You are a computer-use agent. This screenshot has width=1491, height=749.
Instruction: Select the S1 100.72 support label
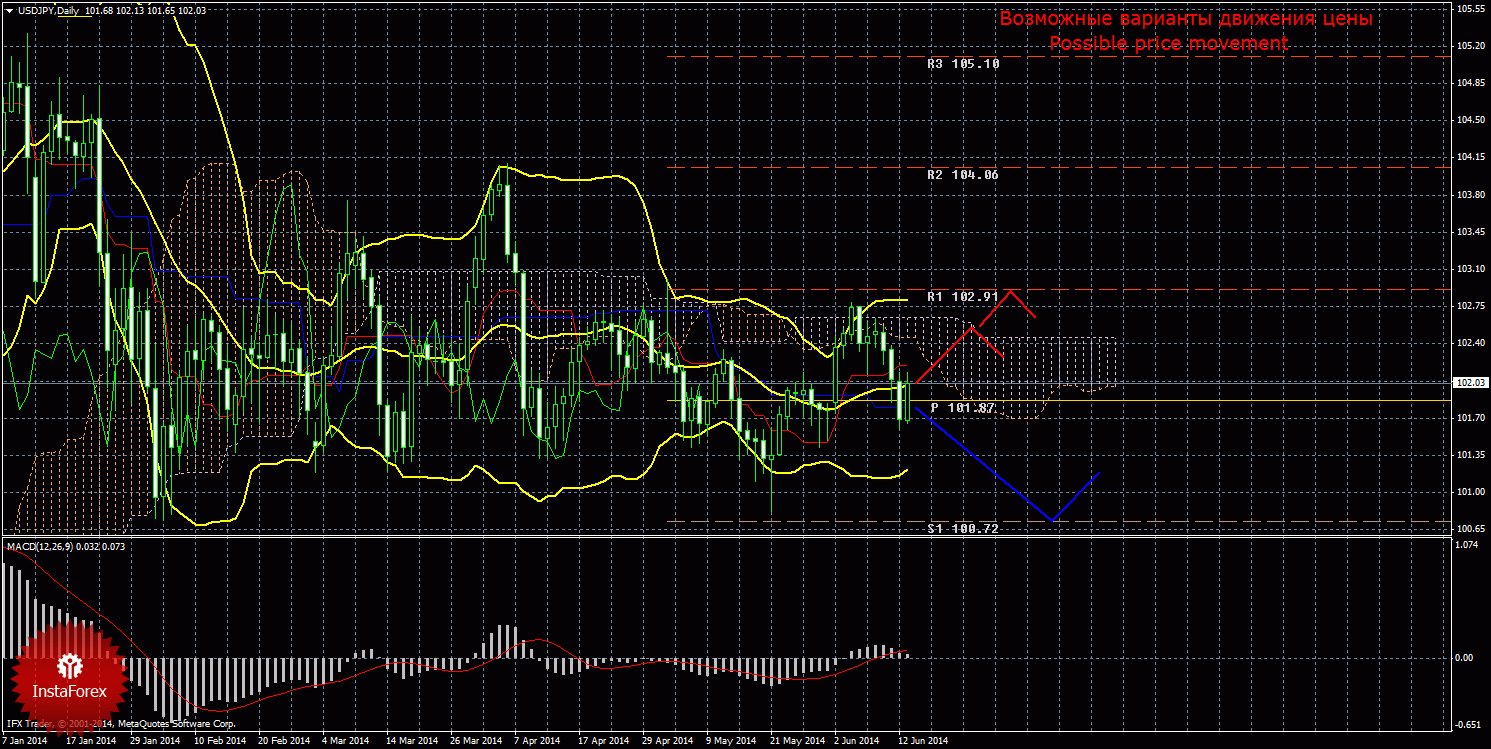963,528
